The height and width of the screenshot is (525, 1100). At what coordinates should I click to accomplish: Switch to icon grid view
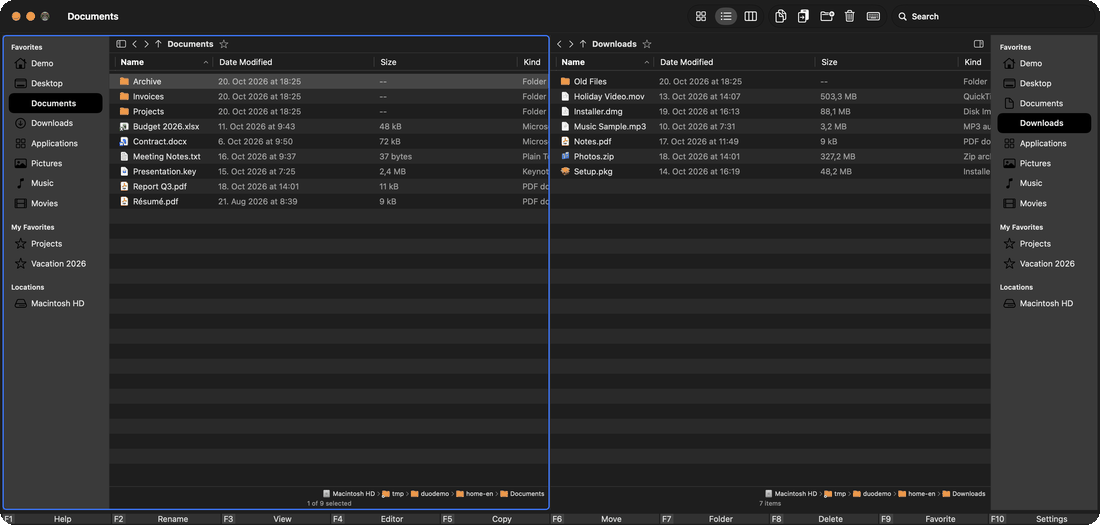tap(700, 16)
